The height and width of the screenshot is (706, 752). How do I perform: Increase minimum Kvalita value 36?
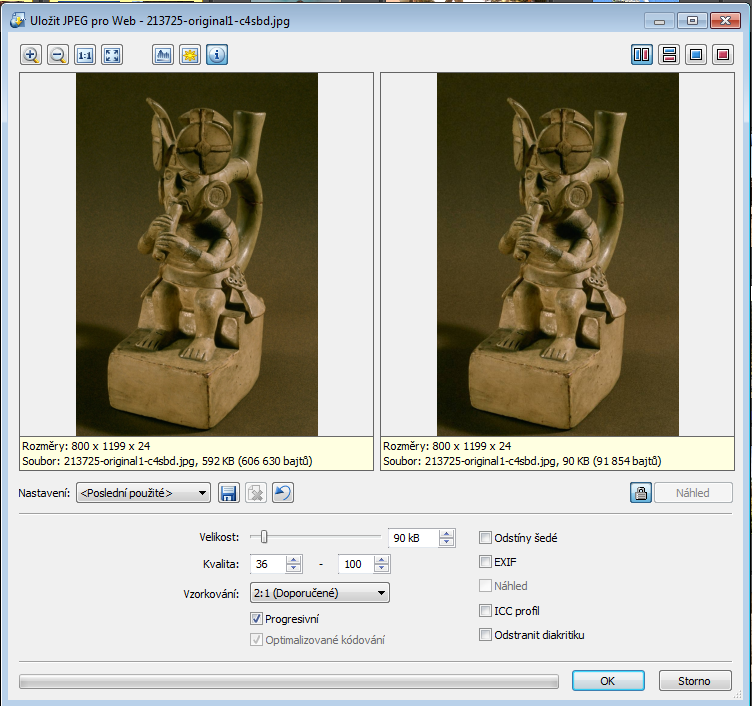[x=294, y=559]
